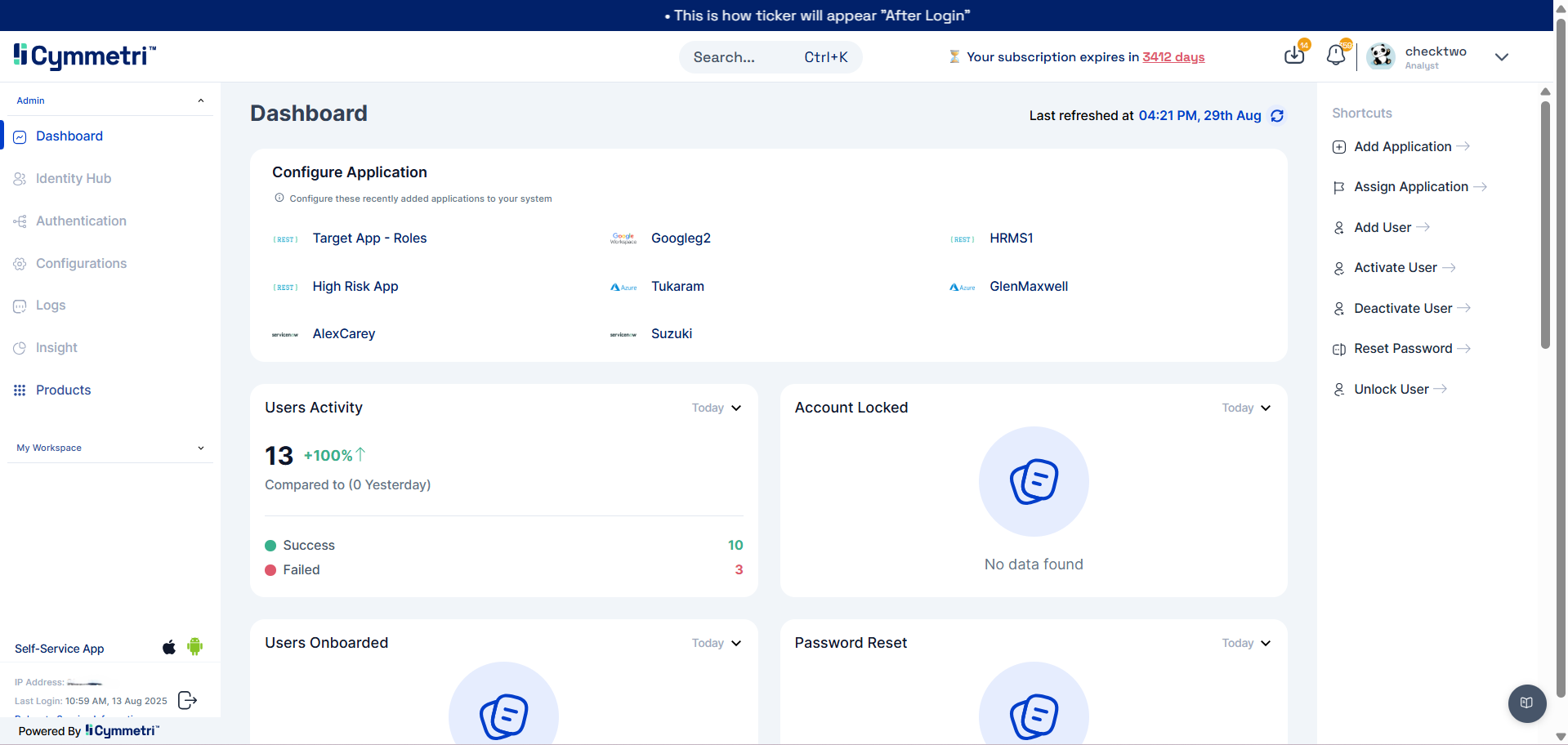This screenshot has height=745, width=1568.
Task: Click the download icon in header
Action: tap(1294, 56)
